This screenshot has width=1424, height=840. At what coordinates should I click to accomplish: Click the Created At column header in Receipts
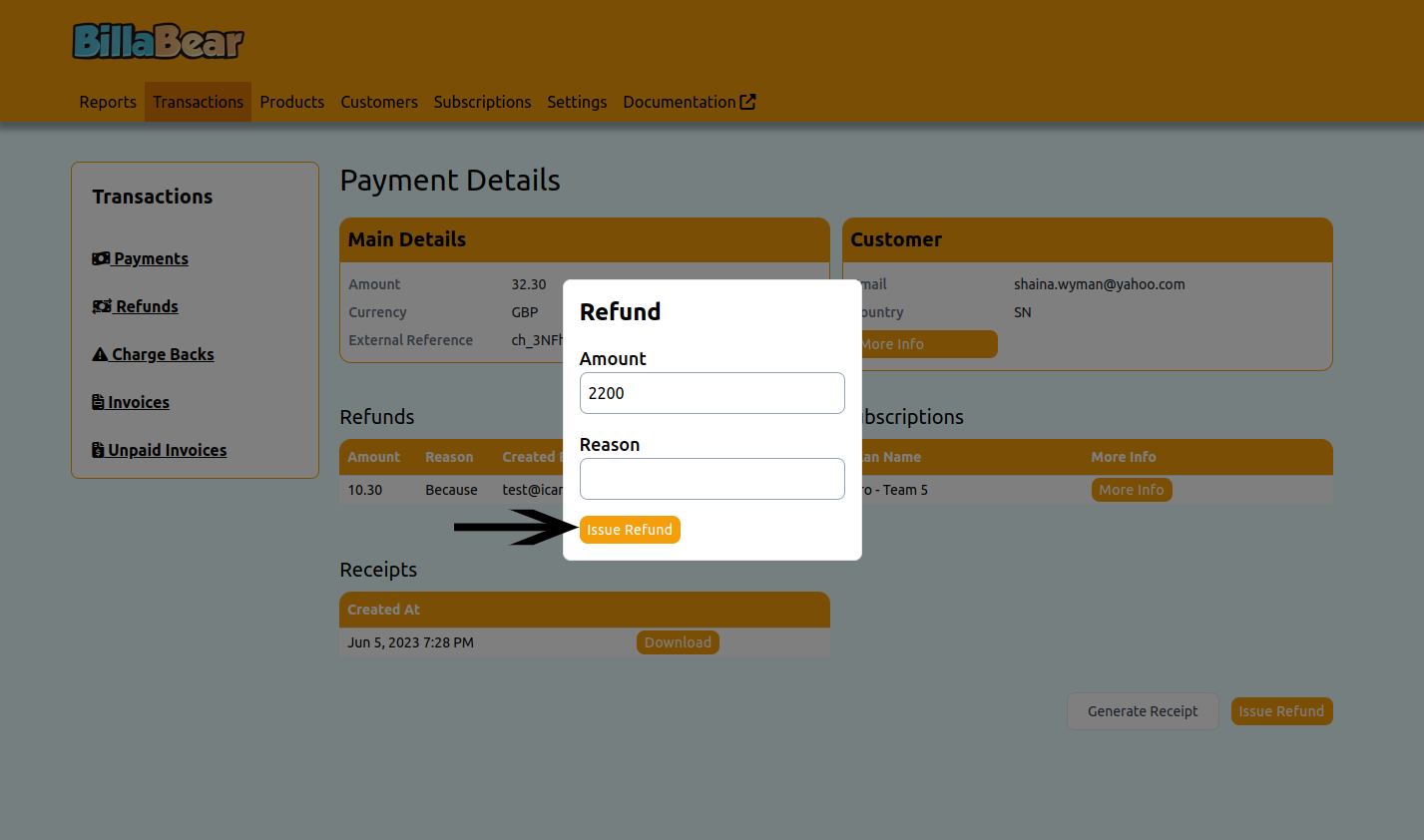tap(383, 610)
